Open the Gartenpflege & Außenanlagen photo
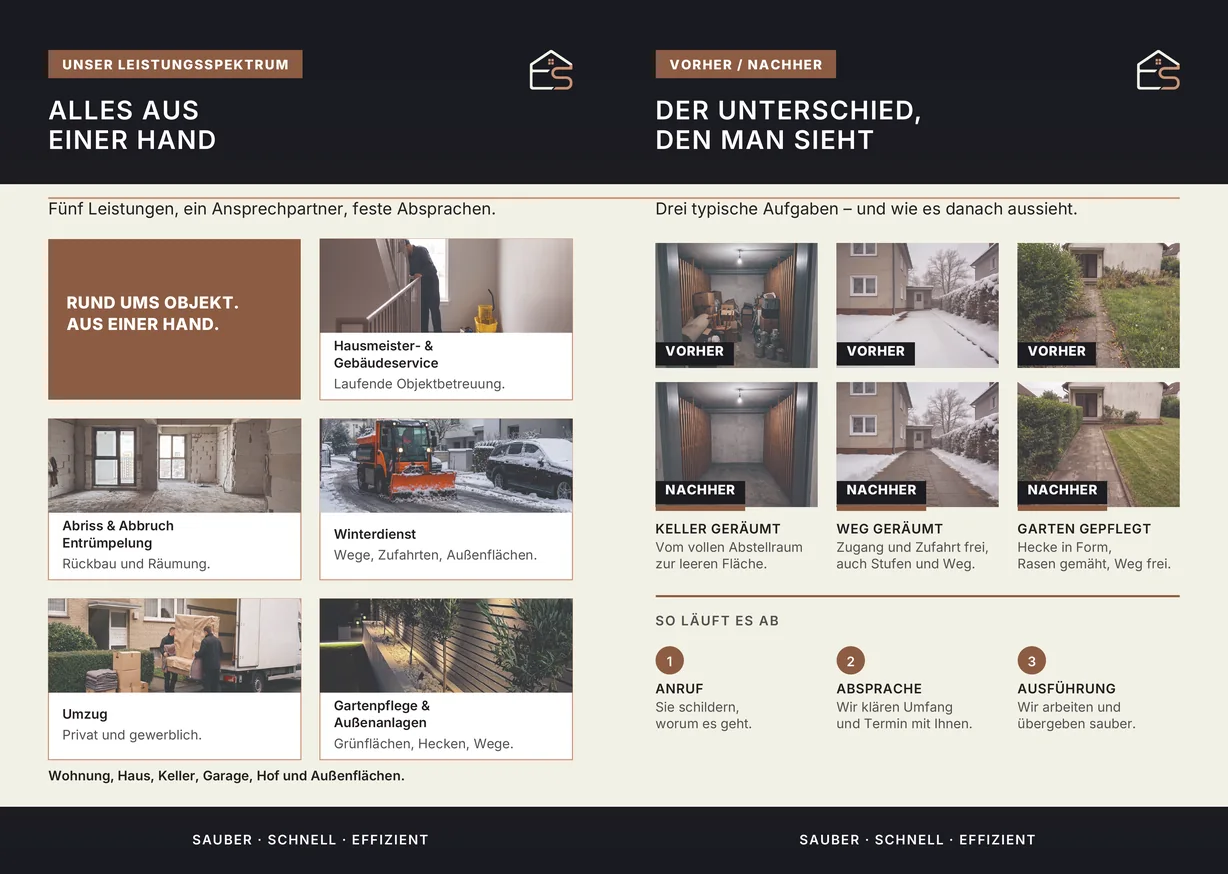 (x=446, y=646)
